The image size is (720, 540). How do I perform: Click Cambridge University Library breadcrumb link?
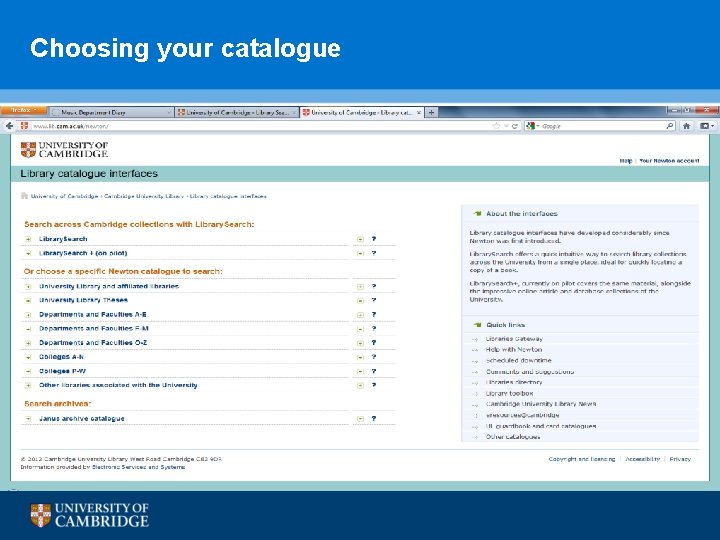144,196
